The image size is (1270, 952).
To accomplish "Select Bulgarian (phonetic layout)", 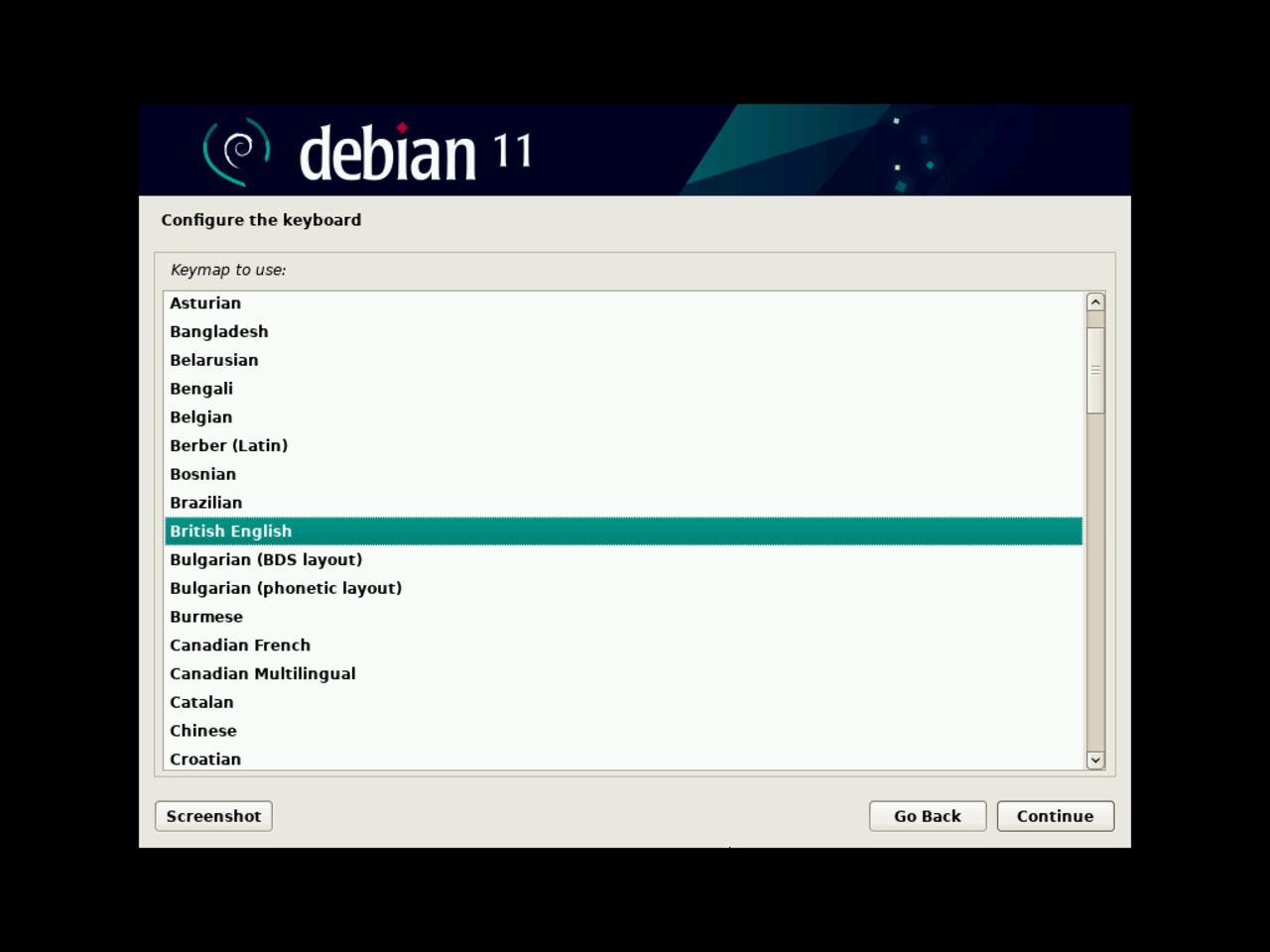I will 623,588.
